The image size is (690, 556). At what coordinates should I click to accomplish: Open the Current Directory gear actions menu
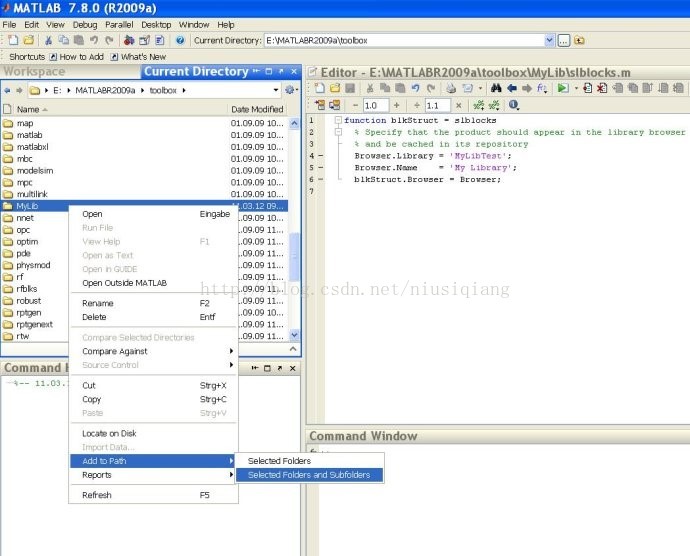(x=290, y=90)
